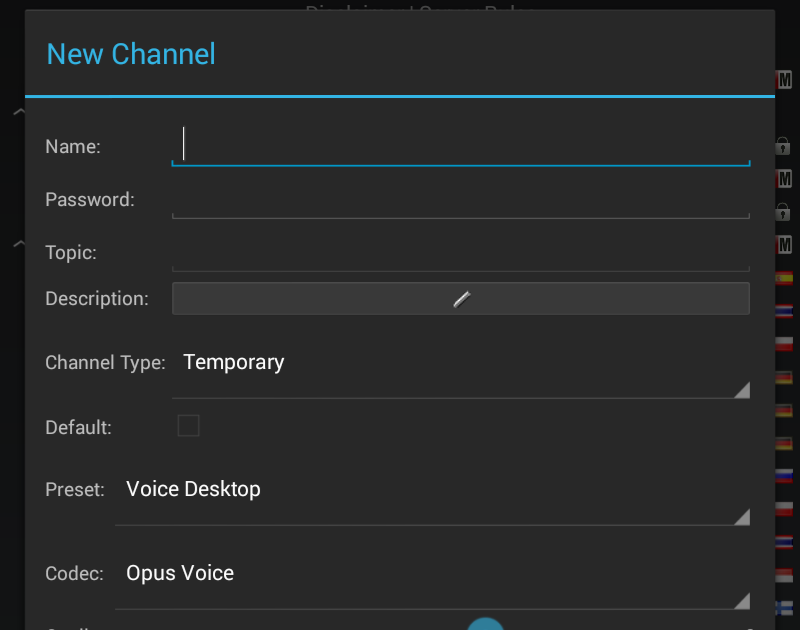Enable the Default channel checkbox

pyautogui.click(x=188, y=426)
